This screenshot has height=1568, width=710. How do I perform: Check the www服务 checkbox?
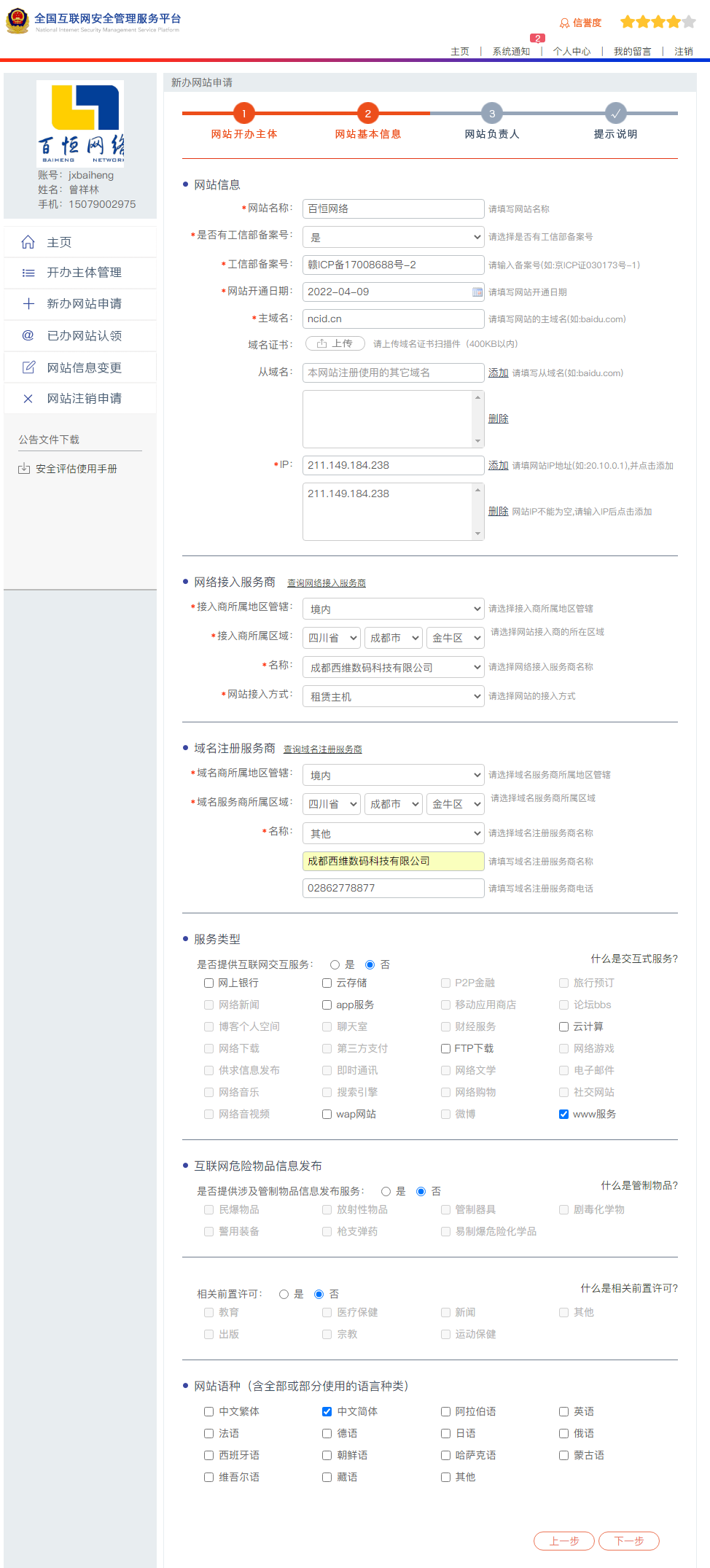(563, 1114)
